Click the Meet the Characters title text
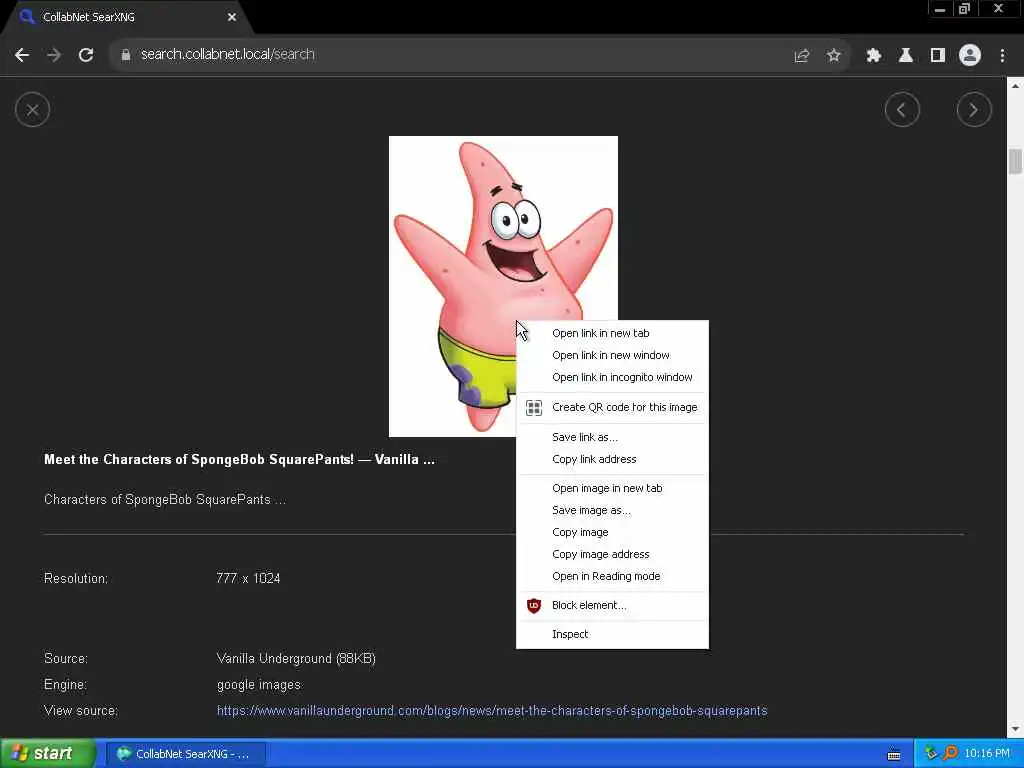Image resolution: width=1024 pixels, height=768 pixels. click(x=239, y=460)
